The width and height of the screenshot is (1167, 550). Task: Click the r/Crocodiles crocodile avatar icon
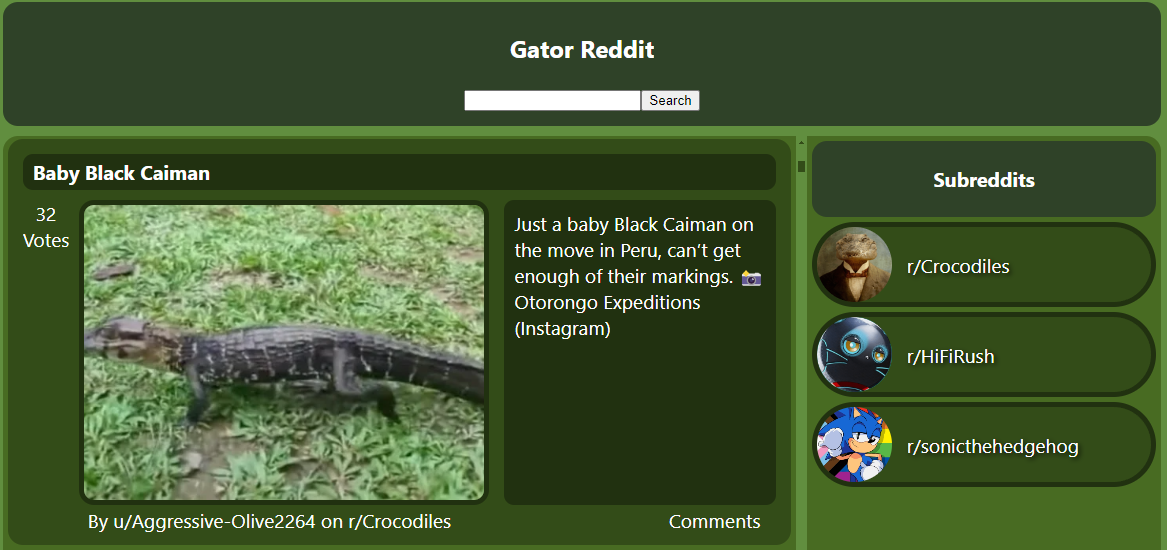[x=854, y=264]
